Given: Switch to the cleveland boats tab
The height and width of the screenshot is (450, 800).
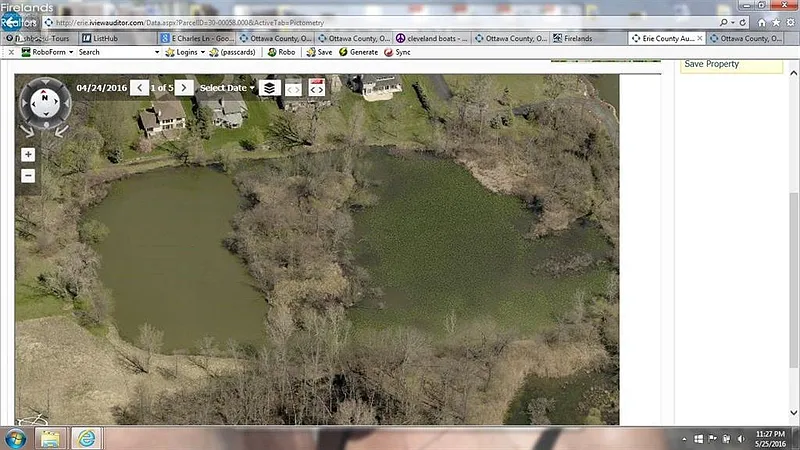Looking at the screenshot, I should click(433, 38).
